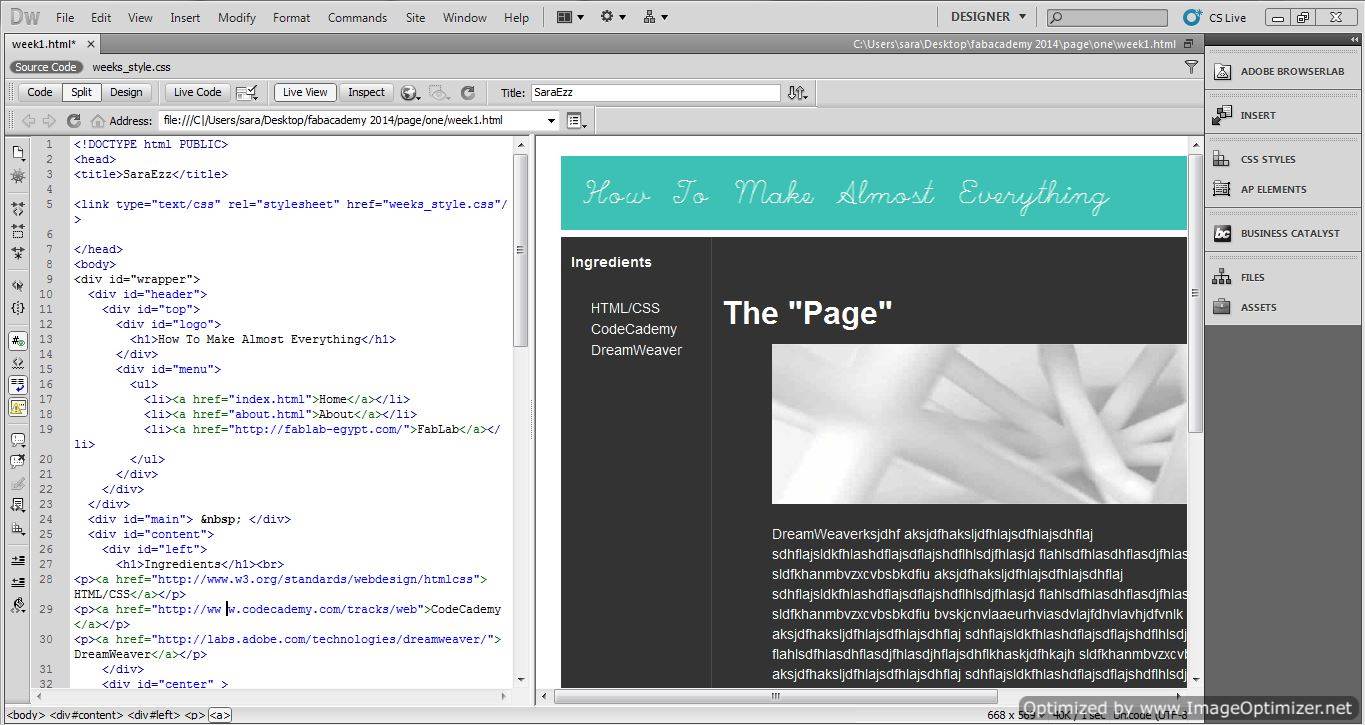Move or convert CSS icon
This screenshot has height=725, width=1365.
click(18, 528)
